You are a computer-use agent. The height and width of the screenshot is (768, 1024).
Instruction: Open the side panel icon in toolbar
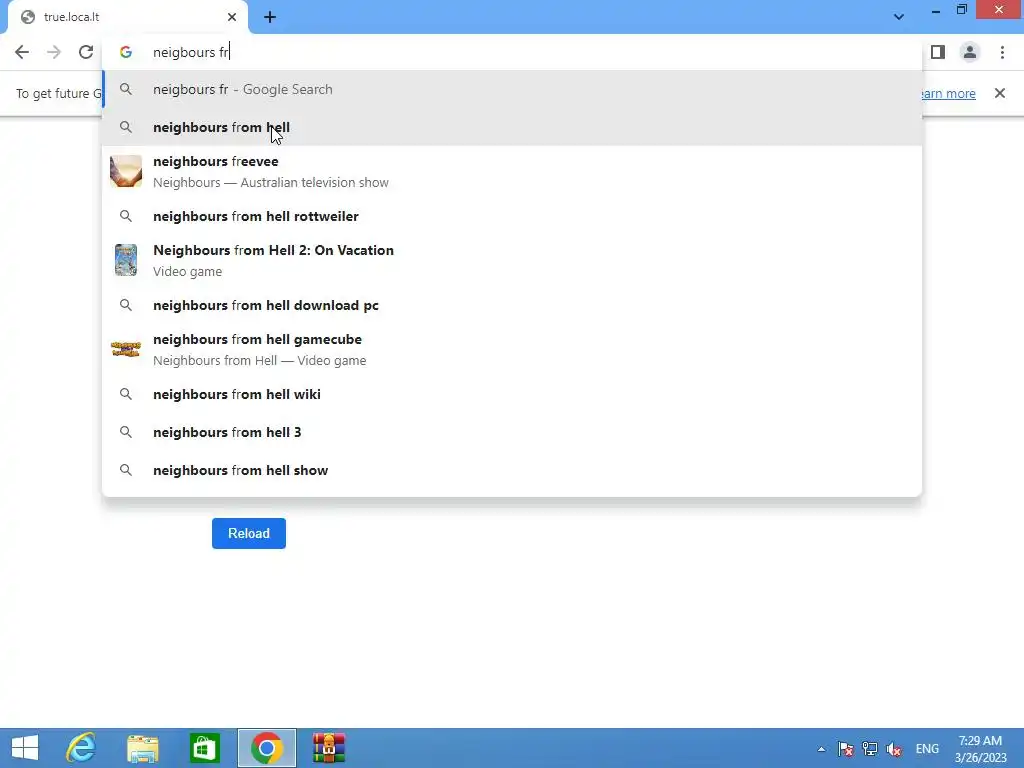938,52
